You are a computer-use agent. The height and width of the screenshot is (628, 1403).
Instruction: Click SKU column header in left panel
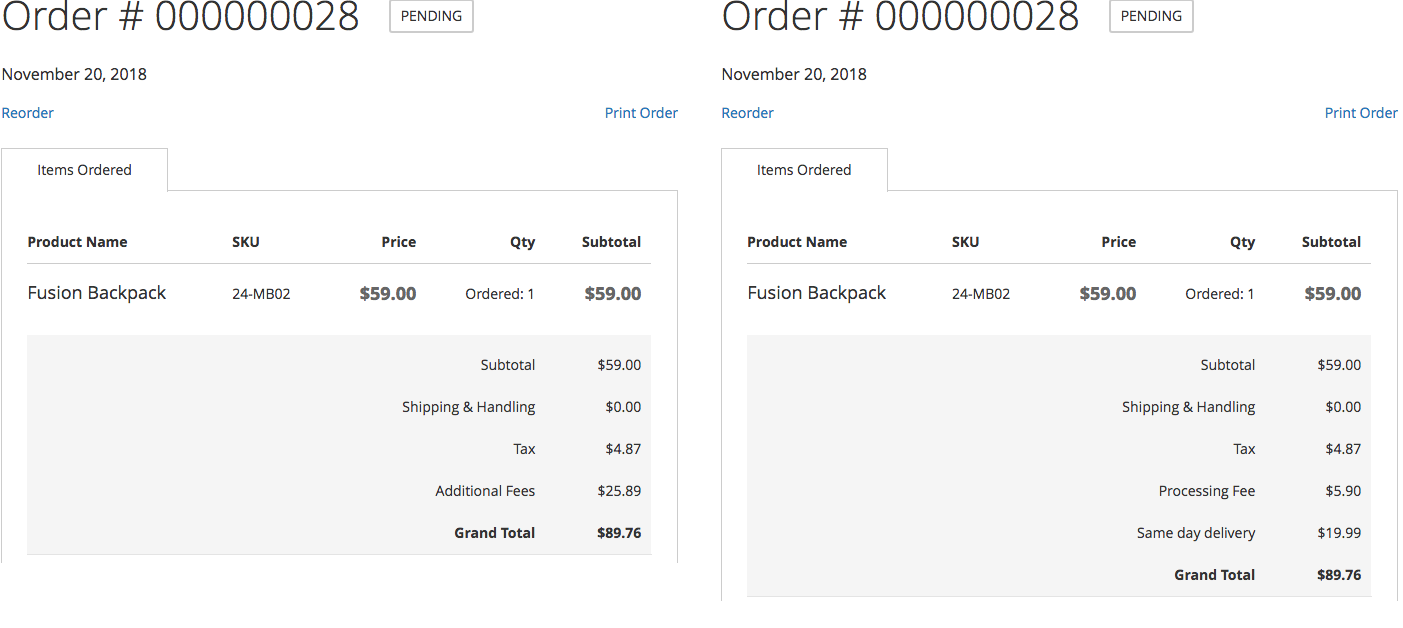(x=246, y=242)
